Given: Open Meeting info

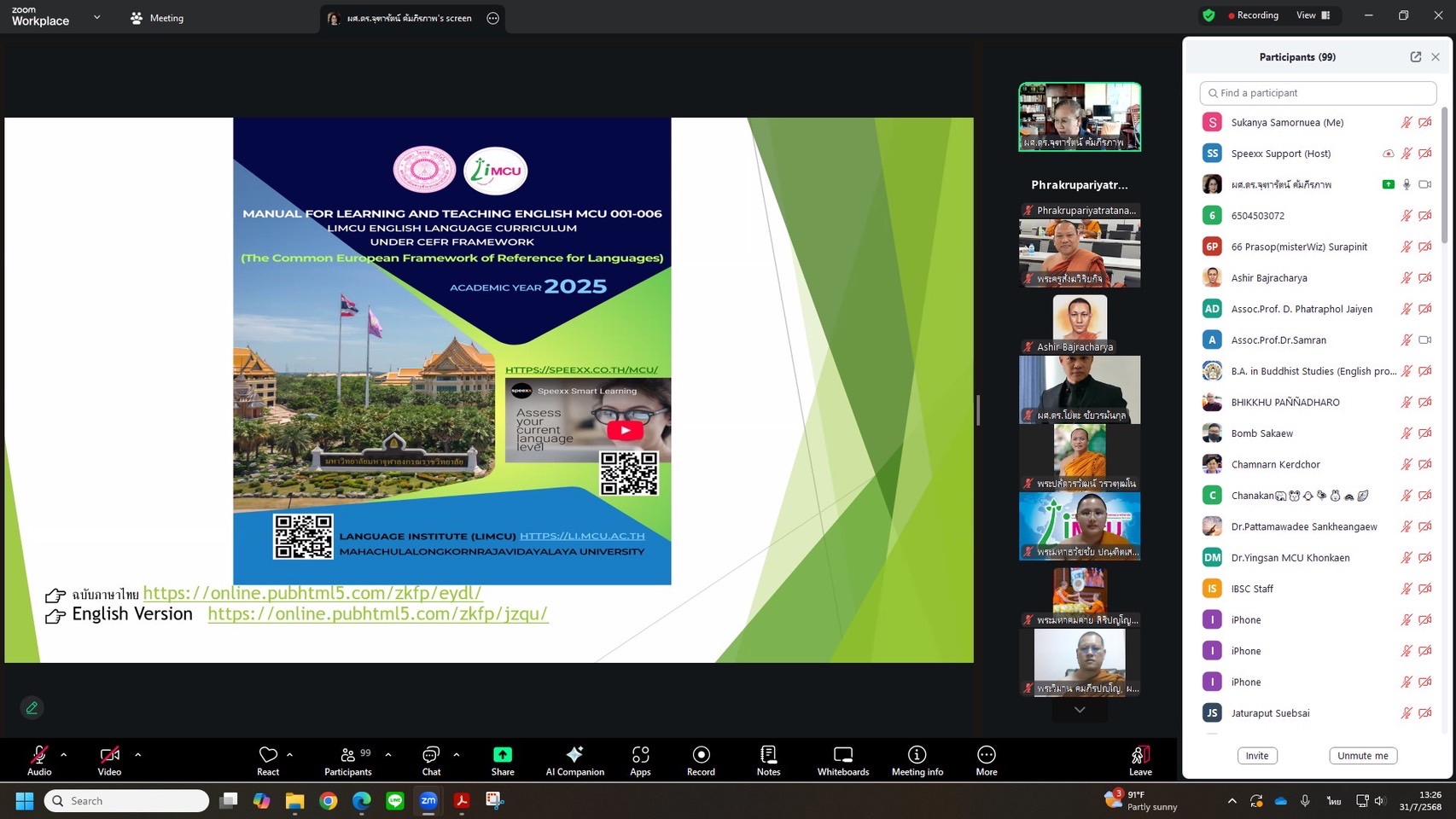Looking at the screenshot, I should pyautogui.click(x=917, y=760).
